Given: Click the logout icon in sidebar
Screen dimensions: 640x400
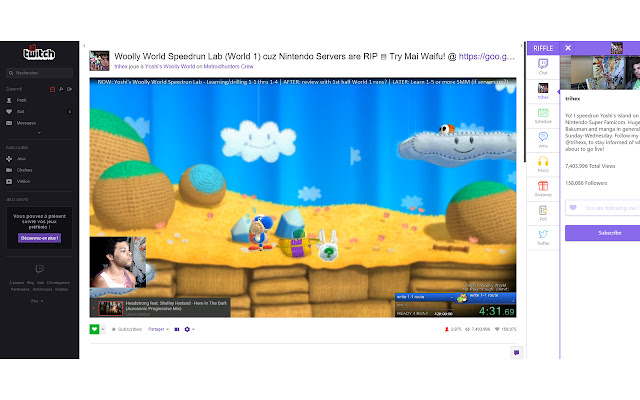Looking at the screenshot, I should click(69, 89).
